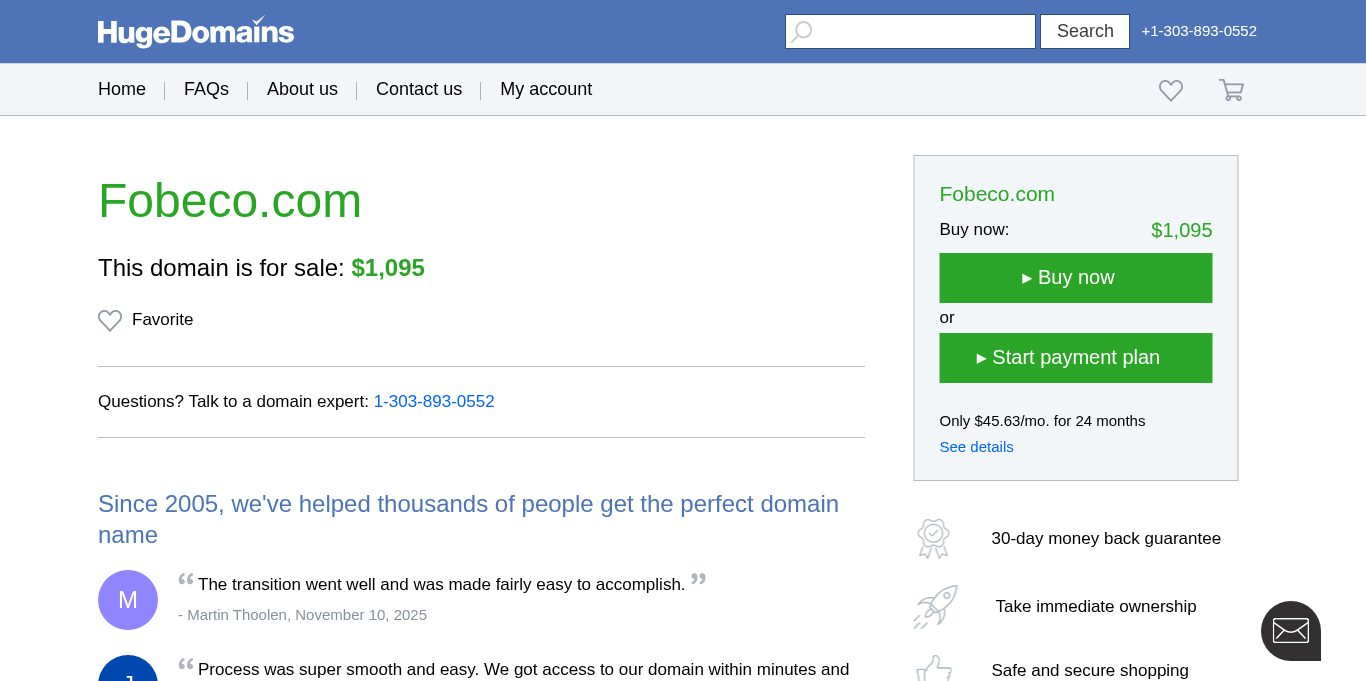1366x681 pixels.
Task: Expand See details for payment plan
Action: click(x=976, y=447)
